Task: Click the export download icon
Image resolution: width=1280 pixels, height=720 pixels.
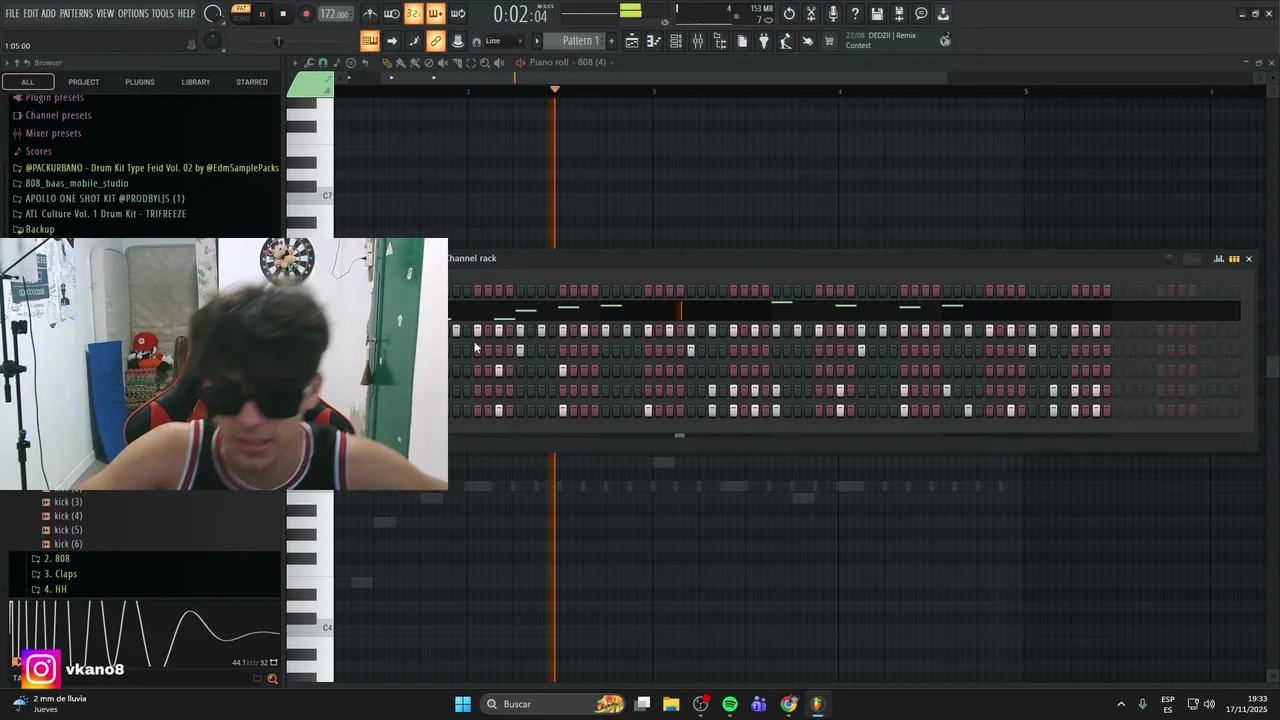Action: tap(943, 14)
